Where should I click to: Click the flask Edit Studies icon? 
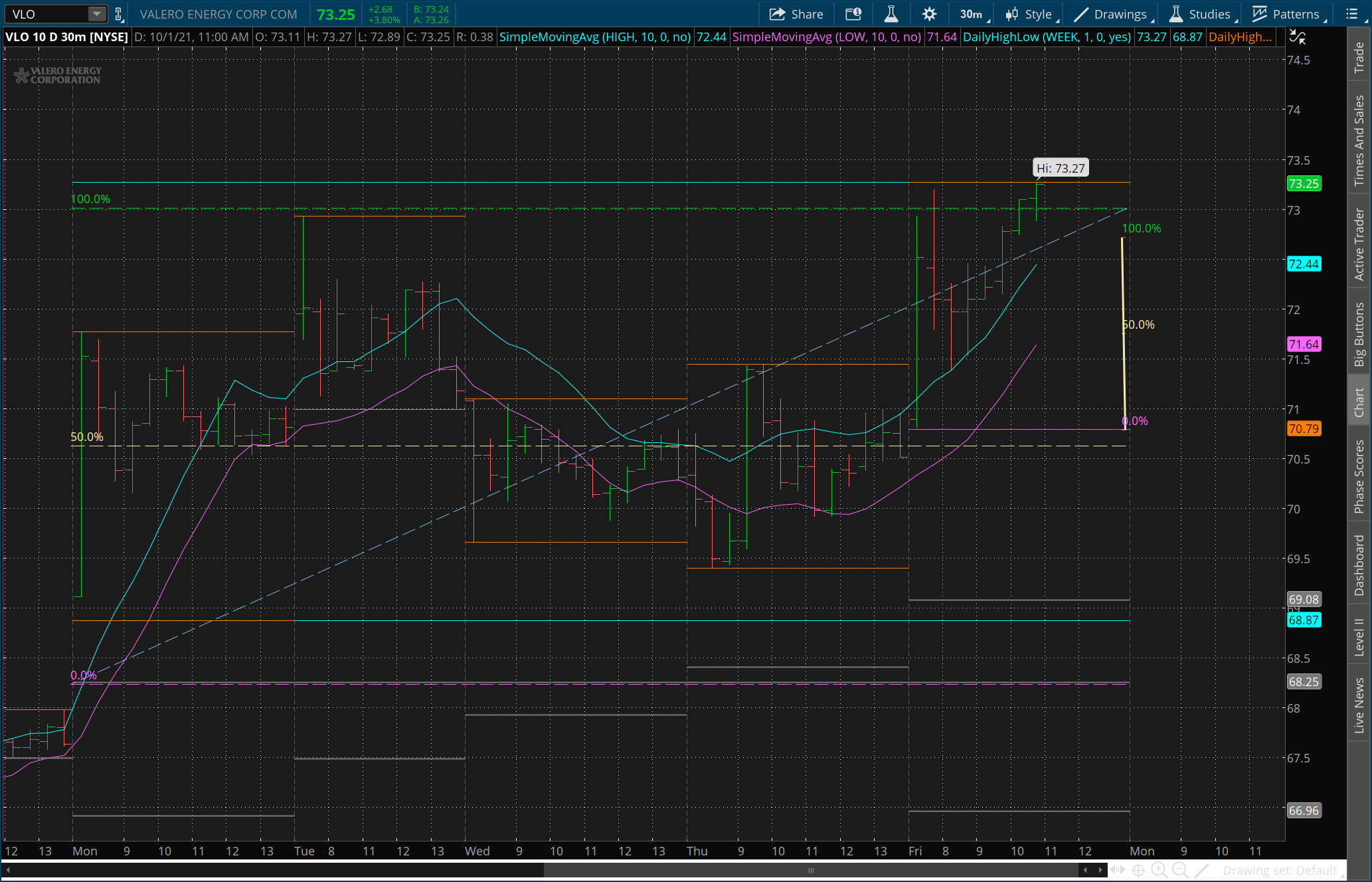coord(891,14)
